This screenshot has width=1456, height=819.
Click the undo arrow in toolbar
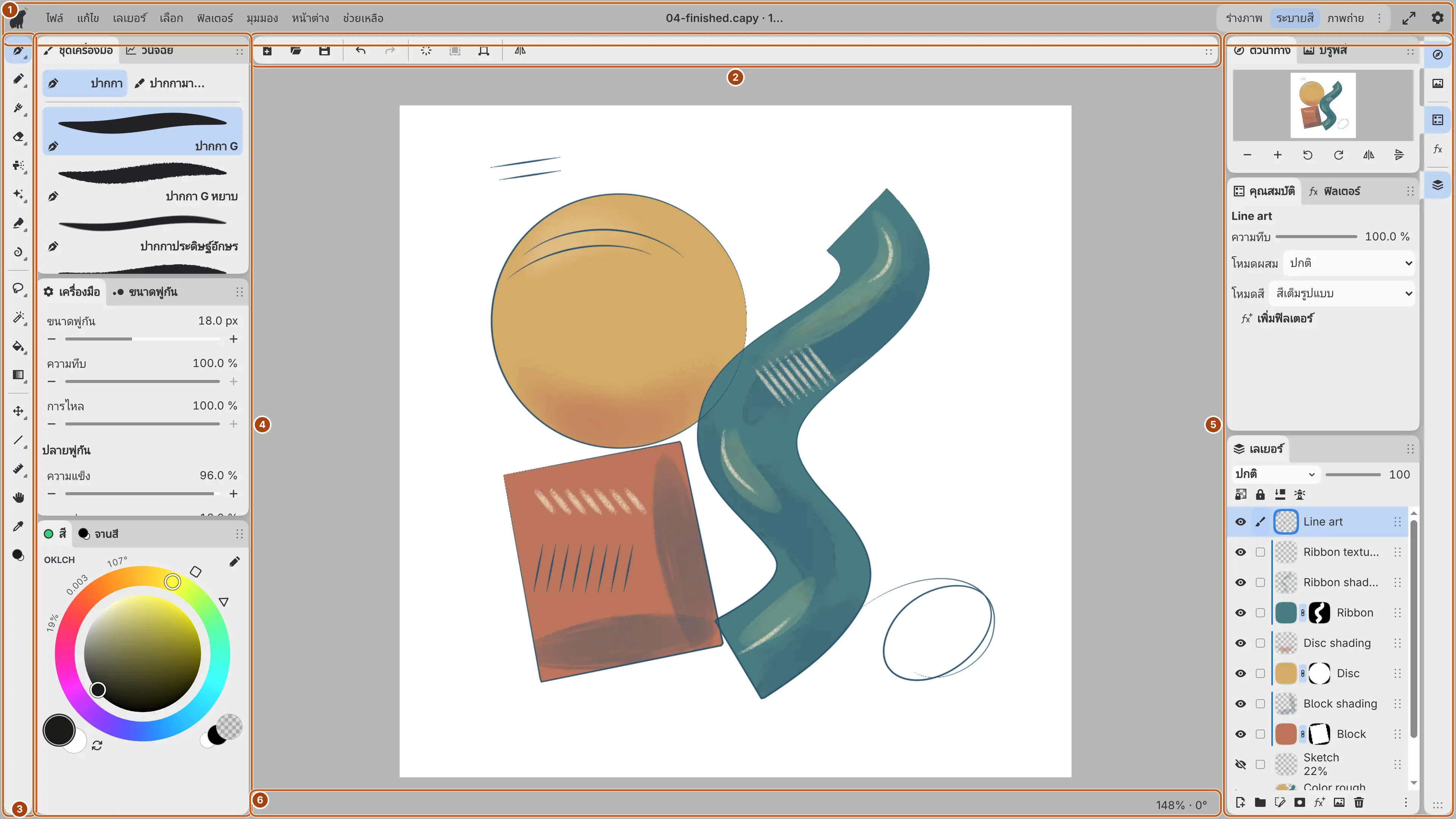click(x=361, y=51)
